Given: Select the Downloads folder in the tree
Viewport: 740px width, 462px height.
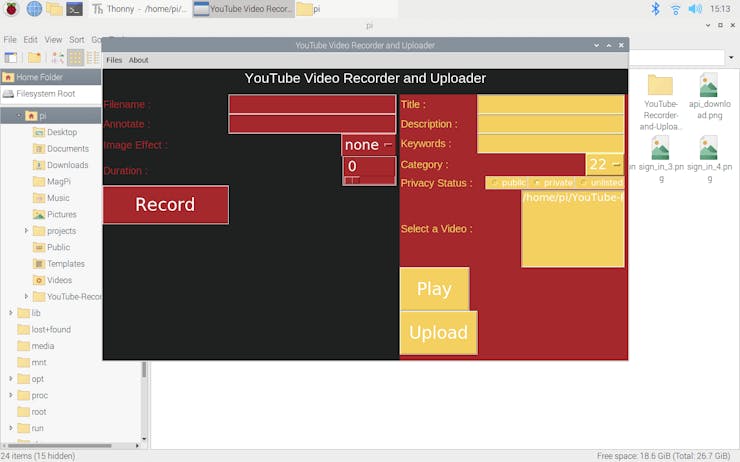Looking at the screenshot, I should coord(60,165).
